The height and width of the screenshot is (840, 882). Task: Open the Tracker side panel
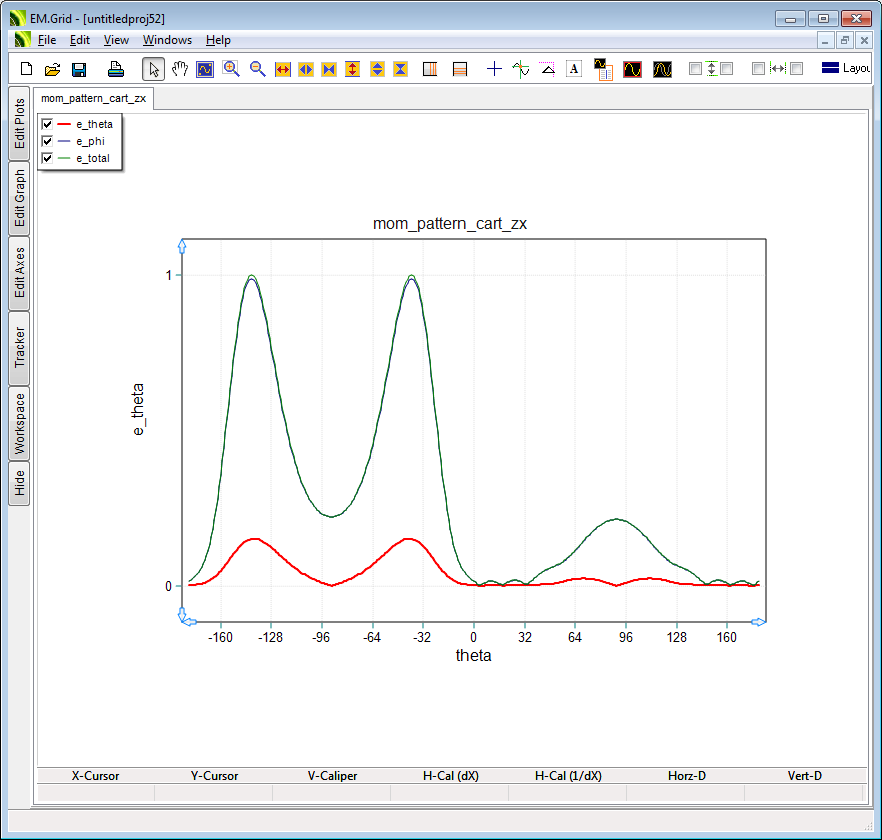(x=19, y=347)
